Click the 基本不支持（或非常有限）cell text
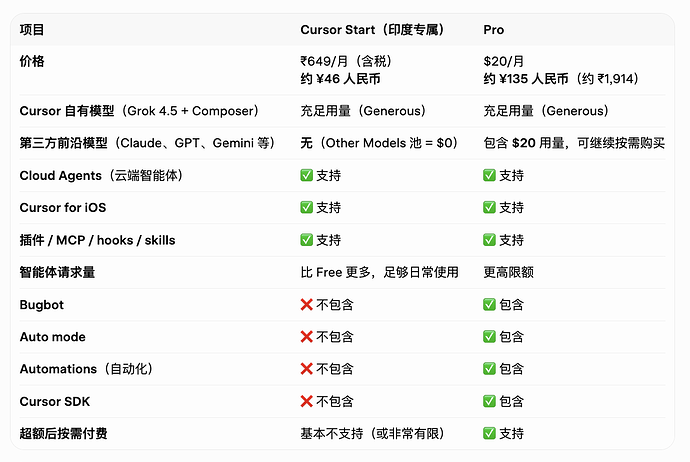Screen dimensions: 690x462 tap(374, 433)
